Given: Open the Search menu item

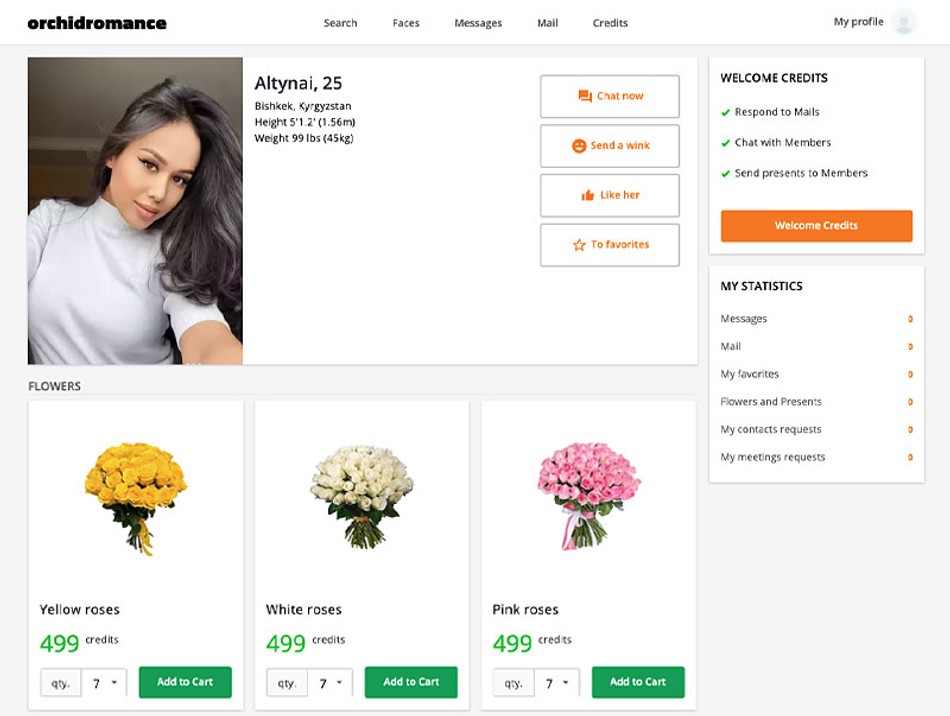Looking at the screenshot, I should point(340,23).
